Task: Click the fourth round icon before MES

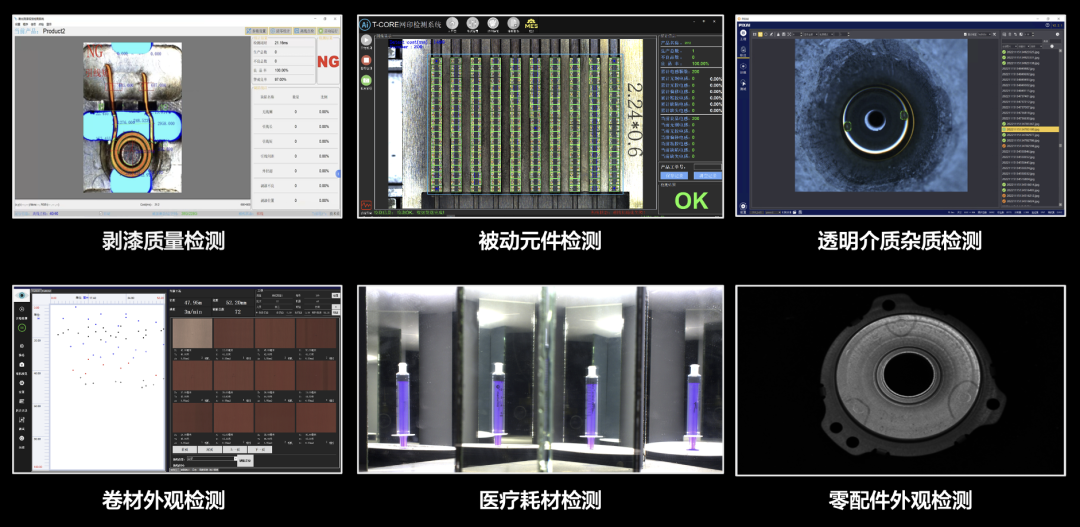Action: coord(513,23)
